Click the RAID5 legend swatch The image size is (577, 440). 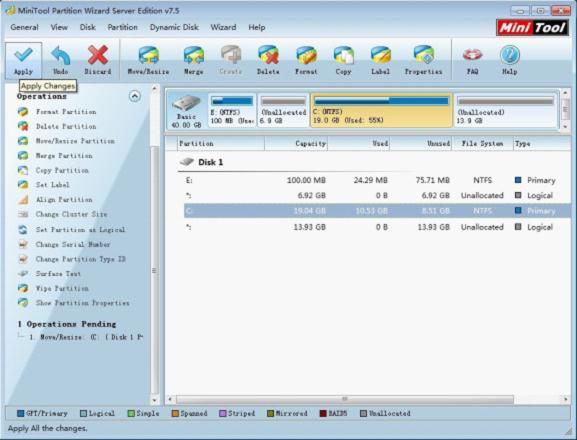pyautogui.click(x=323, y=414)
